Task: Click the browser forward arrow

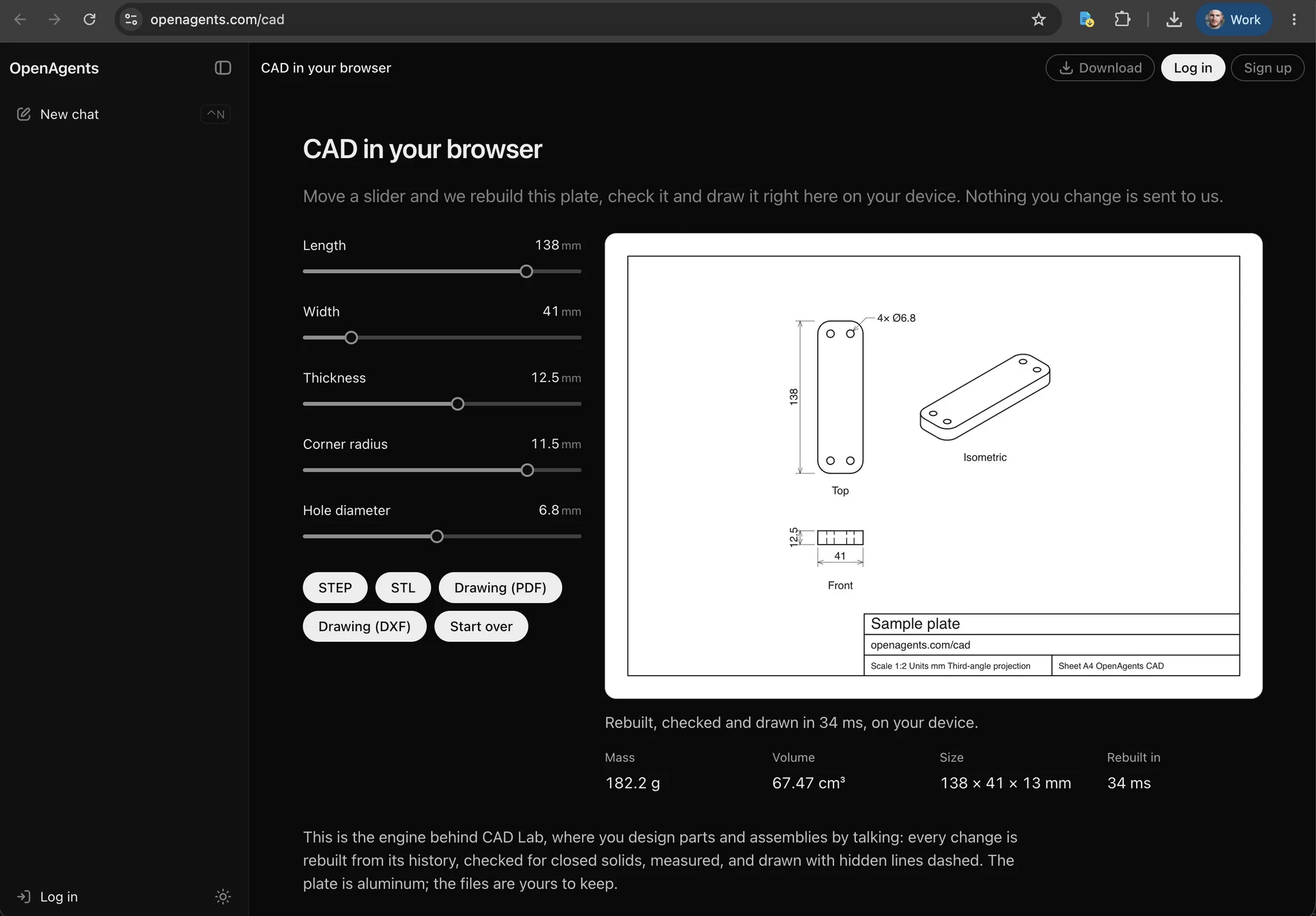Action: click(x=55, y=19)
